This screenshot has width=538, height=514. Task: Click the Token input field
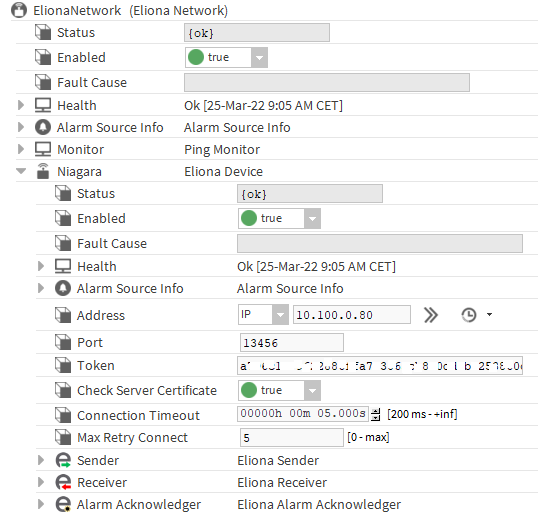[380, 365]
